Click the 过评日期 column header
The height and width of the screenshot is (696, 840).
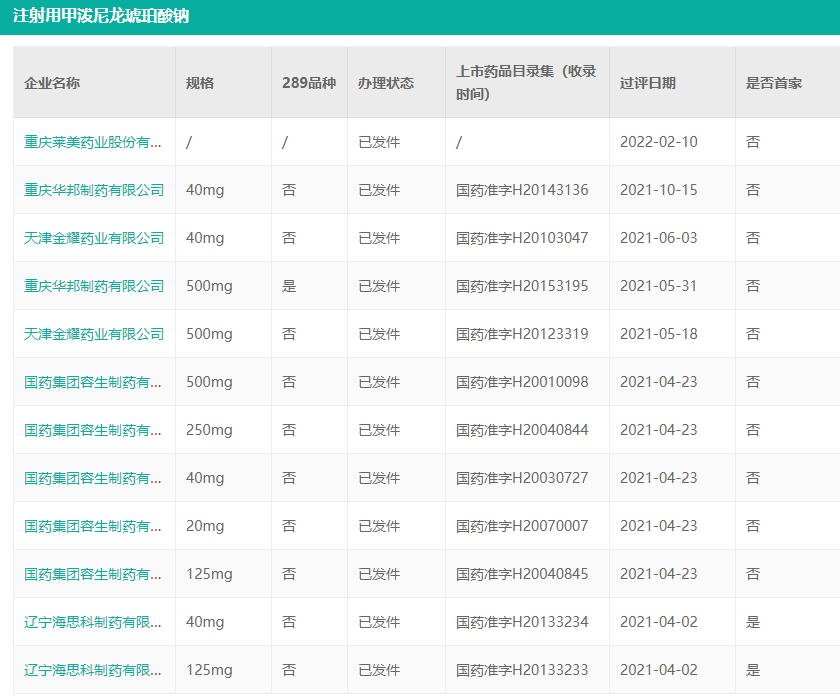click(648, 83)
